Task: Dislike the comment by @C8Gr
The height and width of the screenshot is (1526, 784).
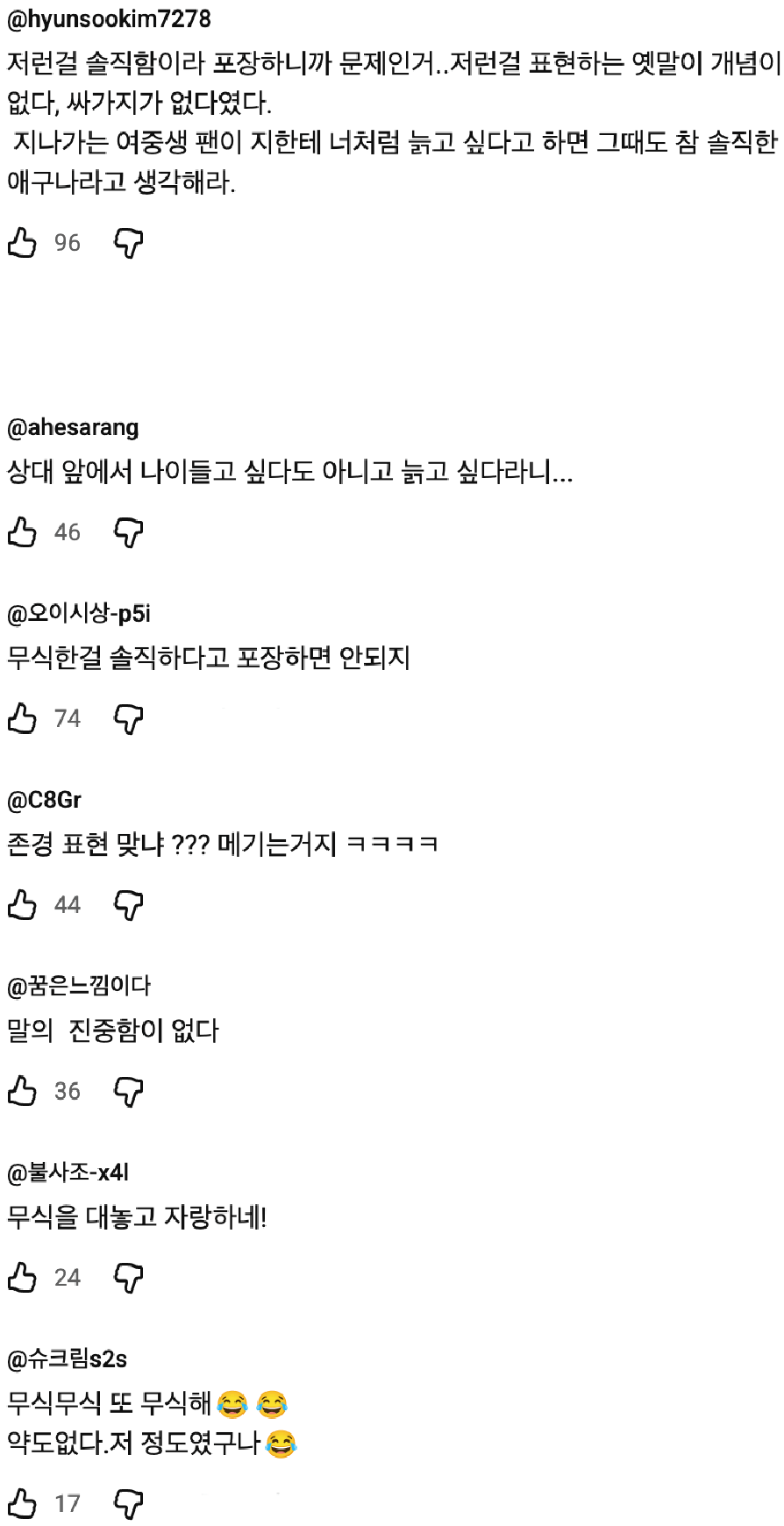Action: point(129,905)
